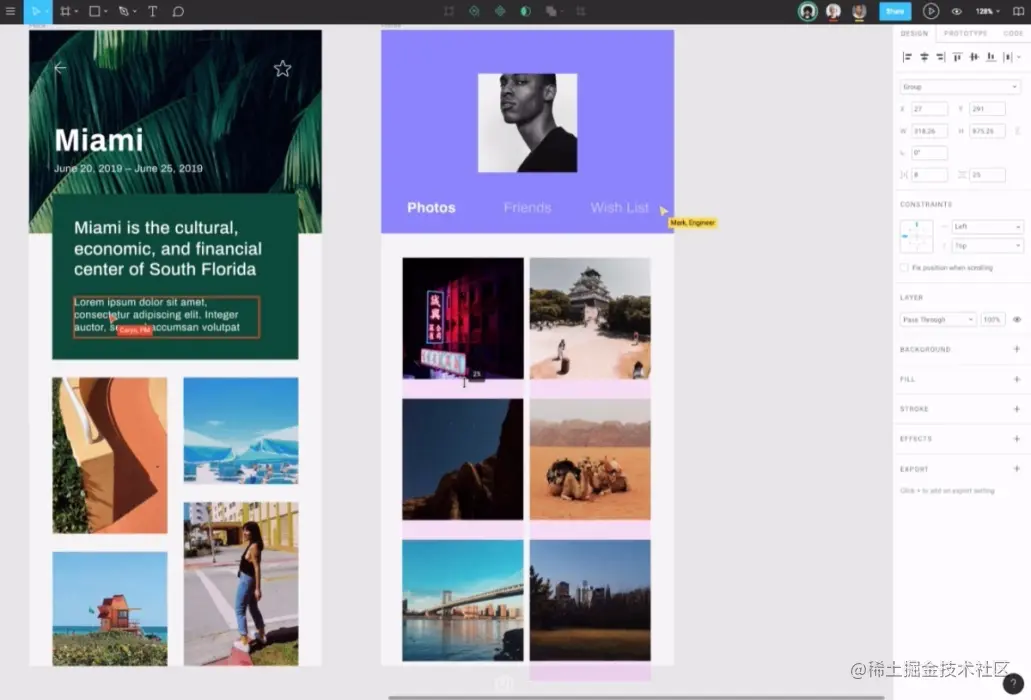Select the Pen tool
This screenshot has width=1031, height=700.
click(124, 11)
